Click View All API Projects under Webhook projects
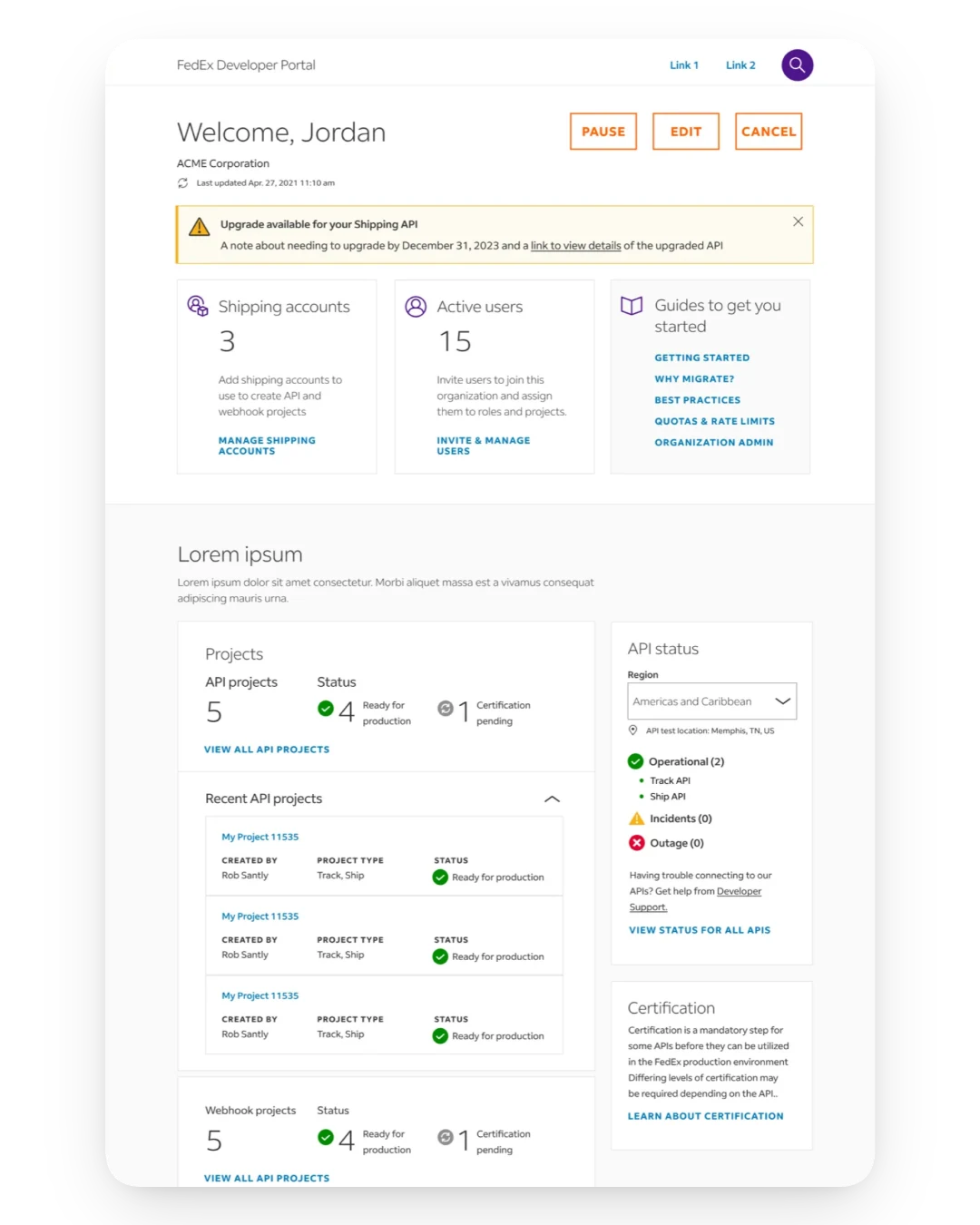Screen dimensions: 980x1225 coord(267,1178)
